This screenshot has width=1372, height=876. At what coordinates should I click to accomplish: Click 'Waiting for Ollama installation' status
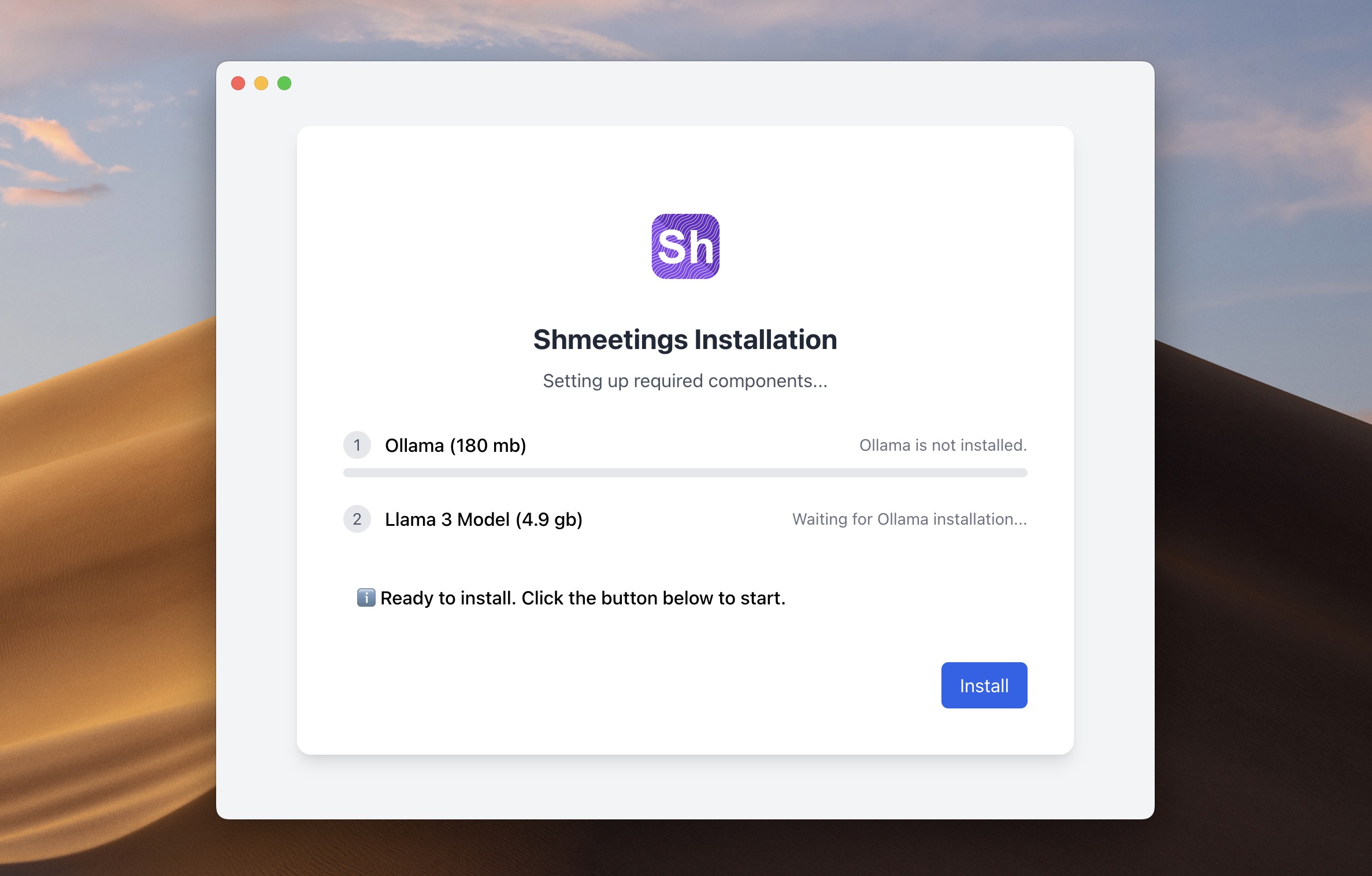coord(909,519)
